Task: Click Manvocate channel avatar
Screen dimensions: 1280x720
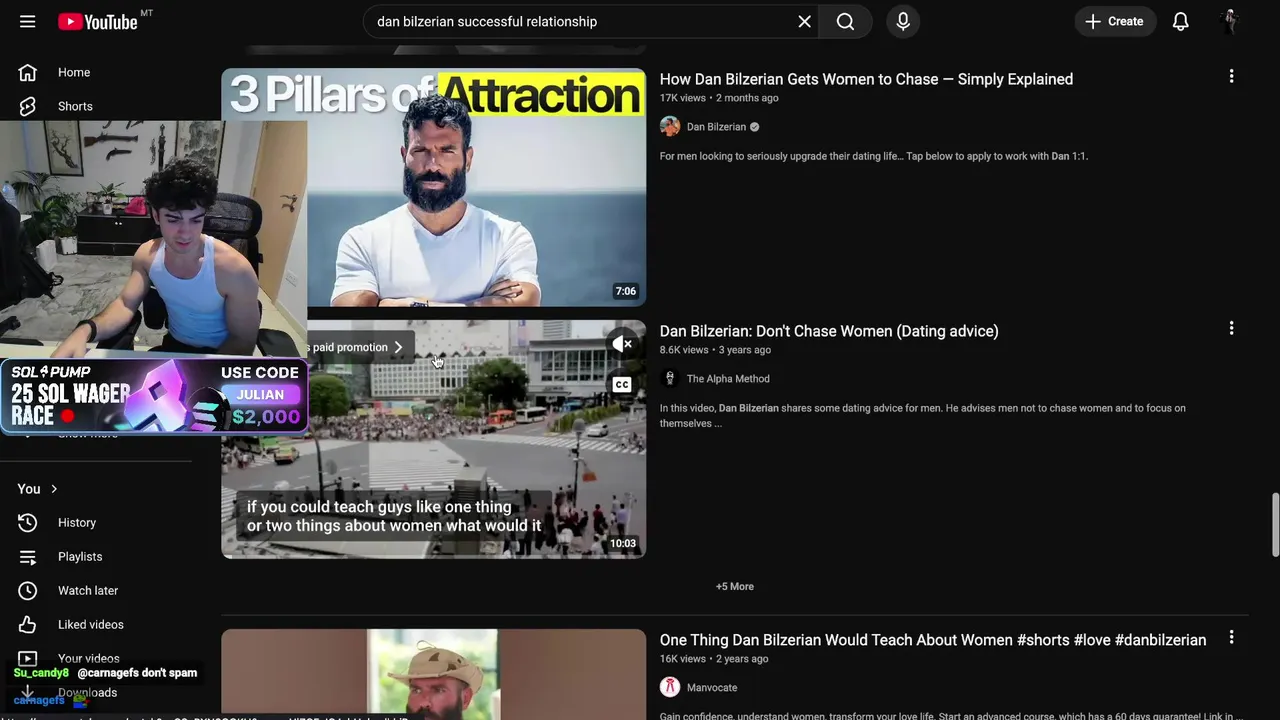Action: click(670, 687)
